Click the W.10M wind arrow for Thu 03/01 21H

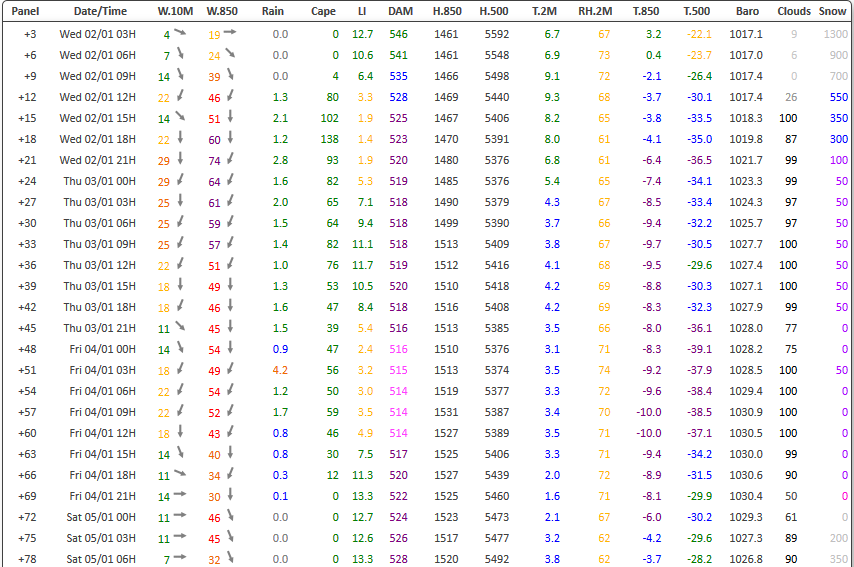(x=180, y=327)
